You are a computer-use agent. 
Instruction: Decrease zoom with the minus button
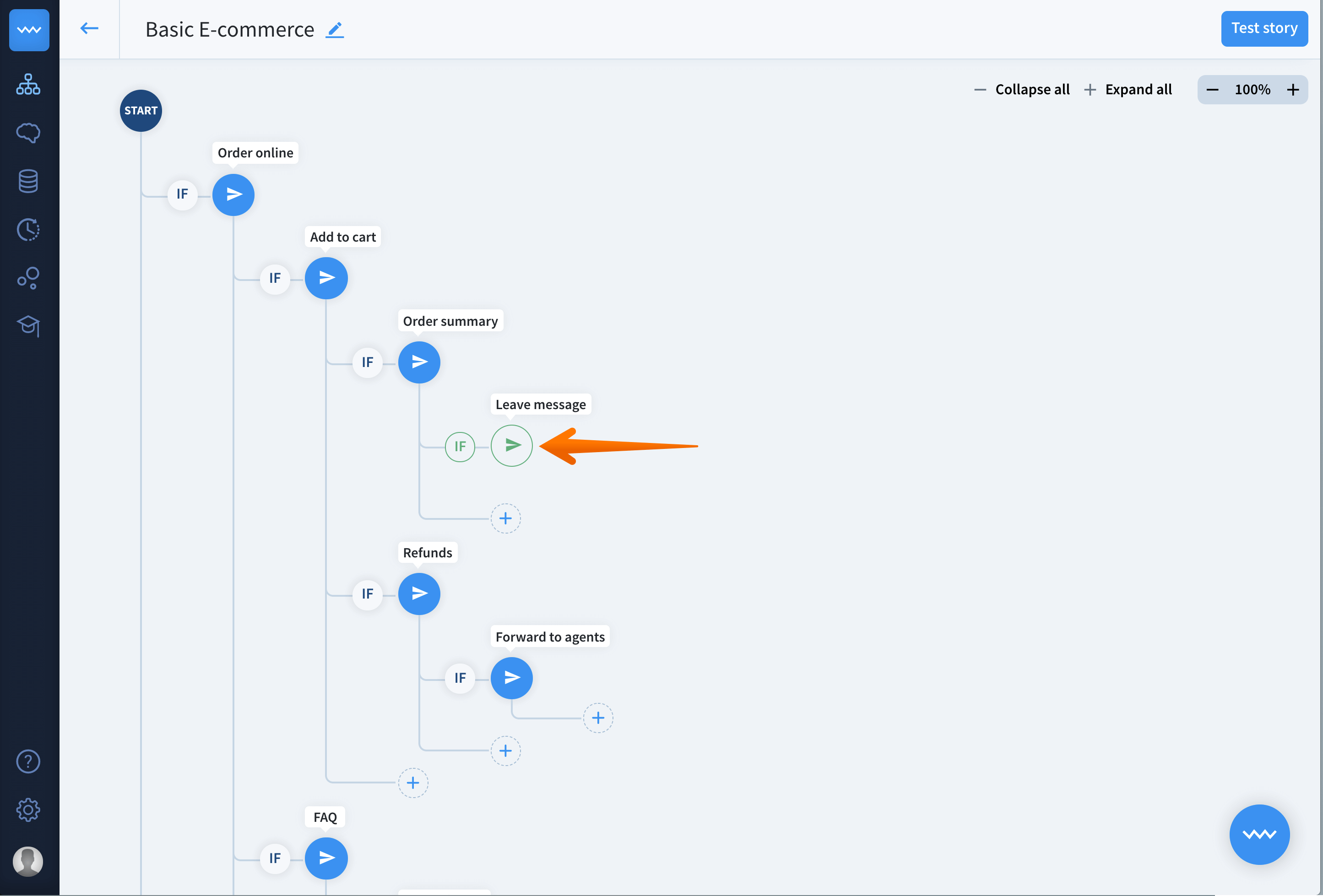[1213, 90]
